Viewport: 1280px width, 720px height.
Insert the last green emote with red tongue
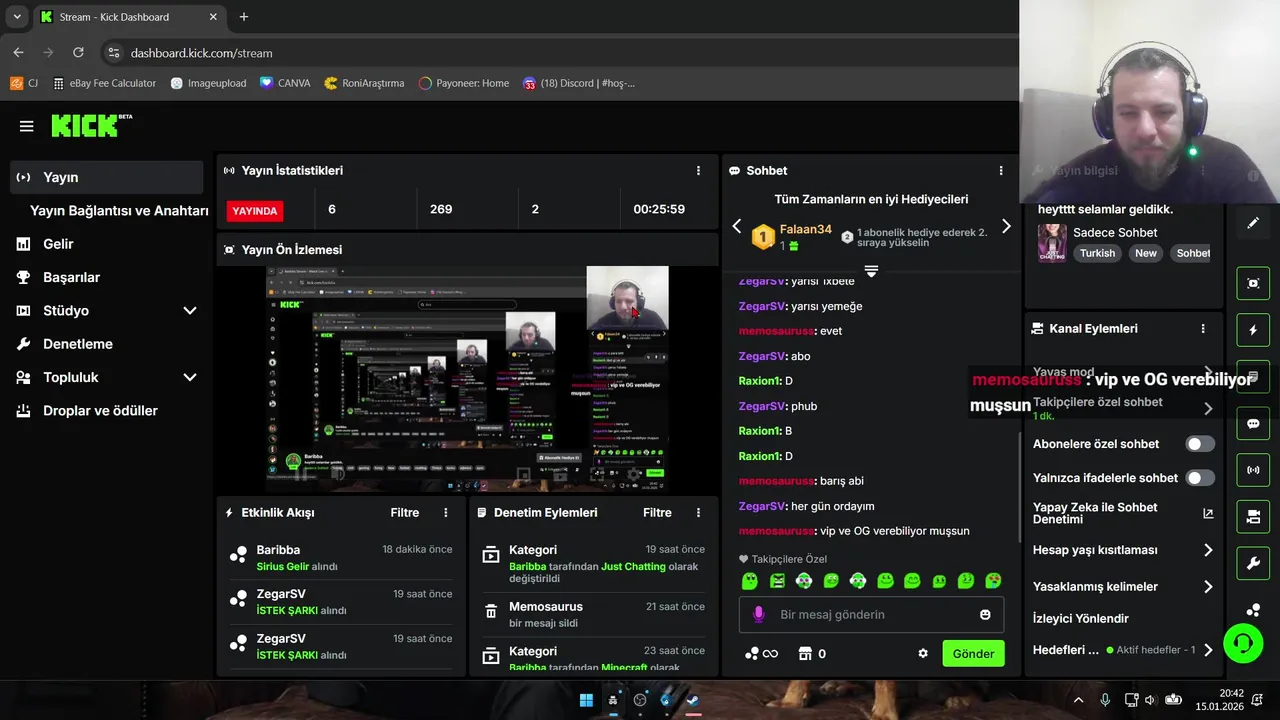click(993, 581)
